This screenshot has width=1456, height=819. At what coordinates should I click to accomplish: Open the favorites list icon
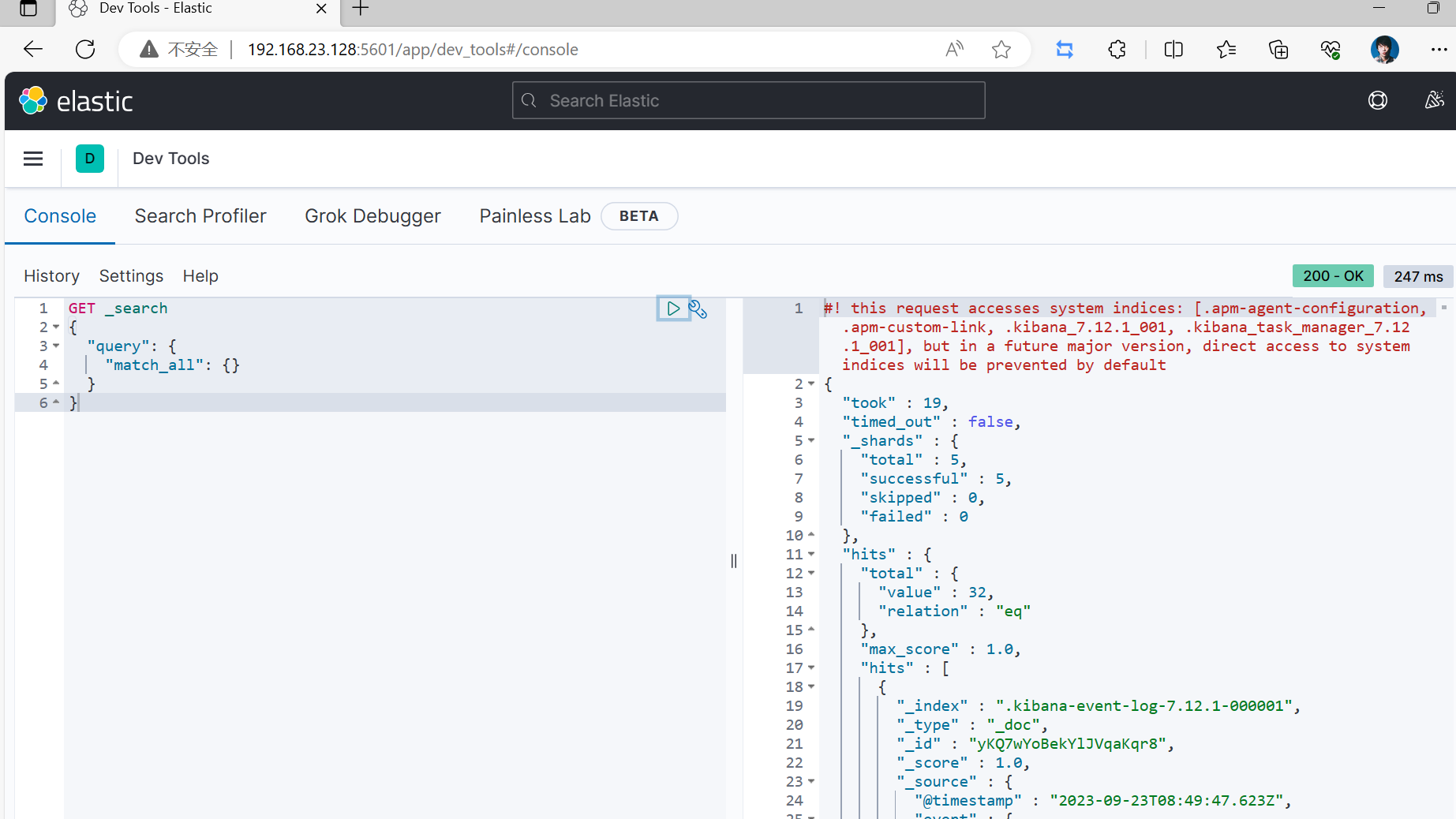coord(1226,50)
